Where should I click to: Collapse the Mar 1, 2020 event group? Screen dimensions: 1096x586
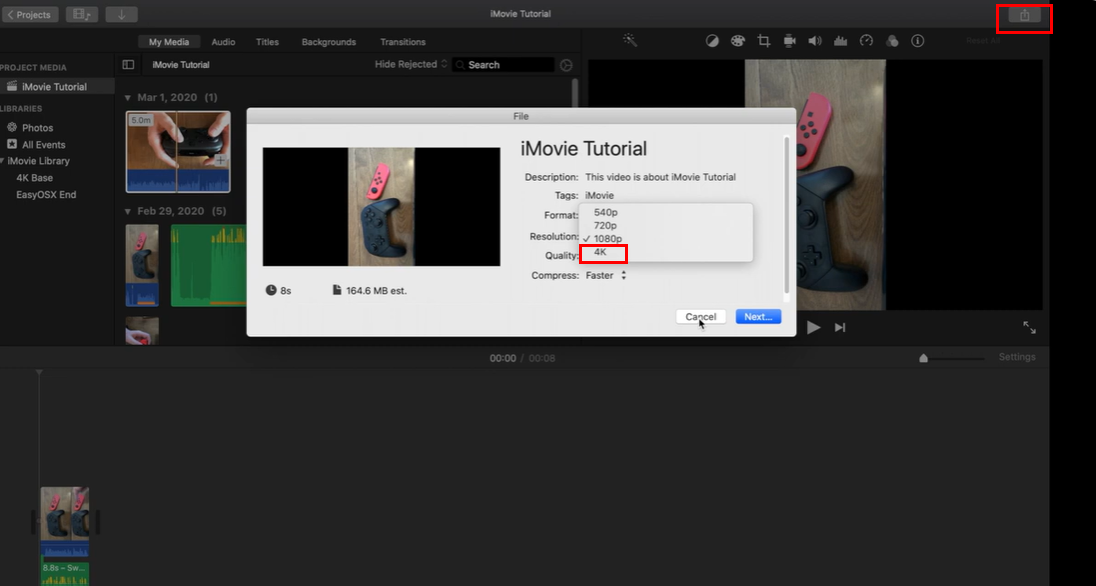(x=127, y=97)
